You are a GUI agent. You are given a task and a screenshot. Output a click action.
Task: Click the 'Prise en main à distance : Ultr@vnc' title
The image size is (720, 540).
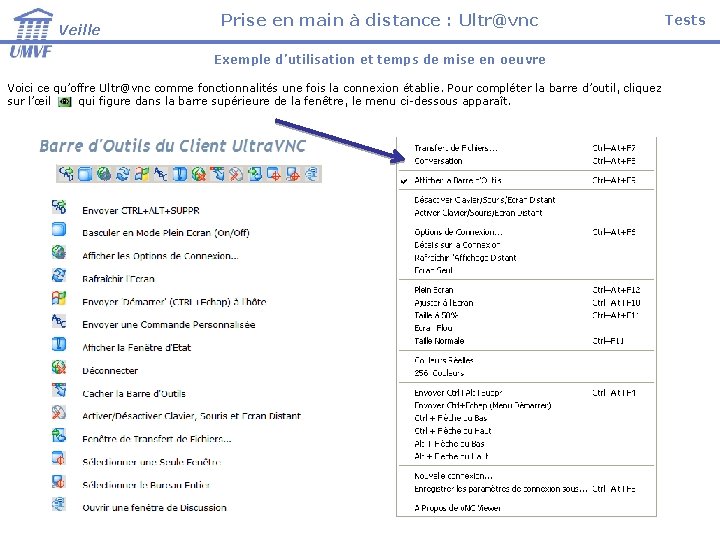click(x=379, y=20)
